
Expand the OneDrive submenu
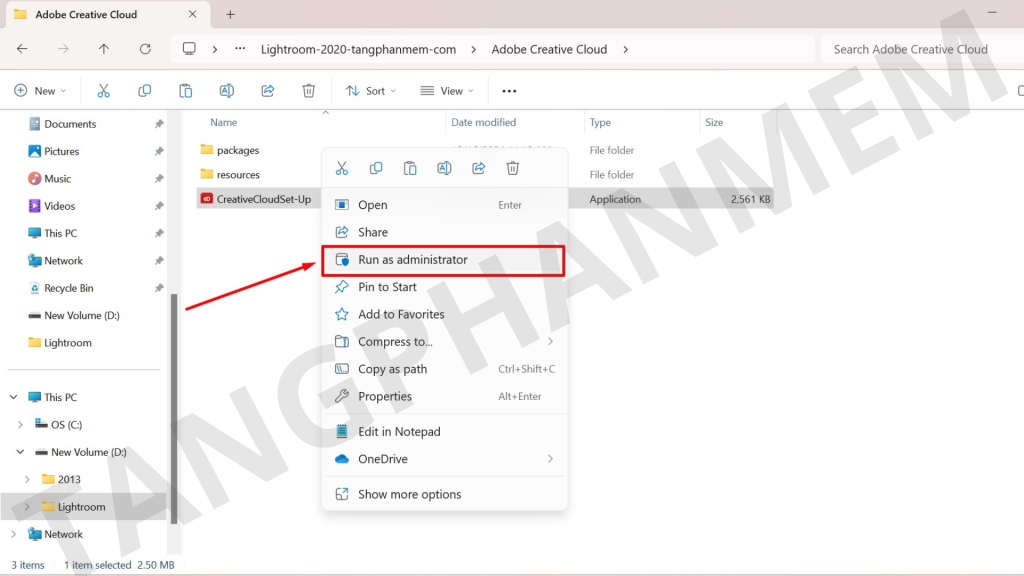pos(551,459)
